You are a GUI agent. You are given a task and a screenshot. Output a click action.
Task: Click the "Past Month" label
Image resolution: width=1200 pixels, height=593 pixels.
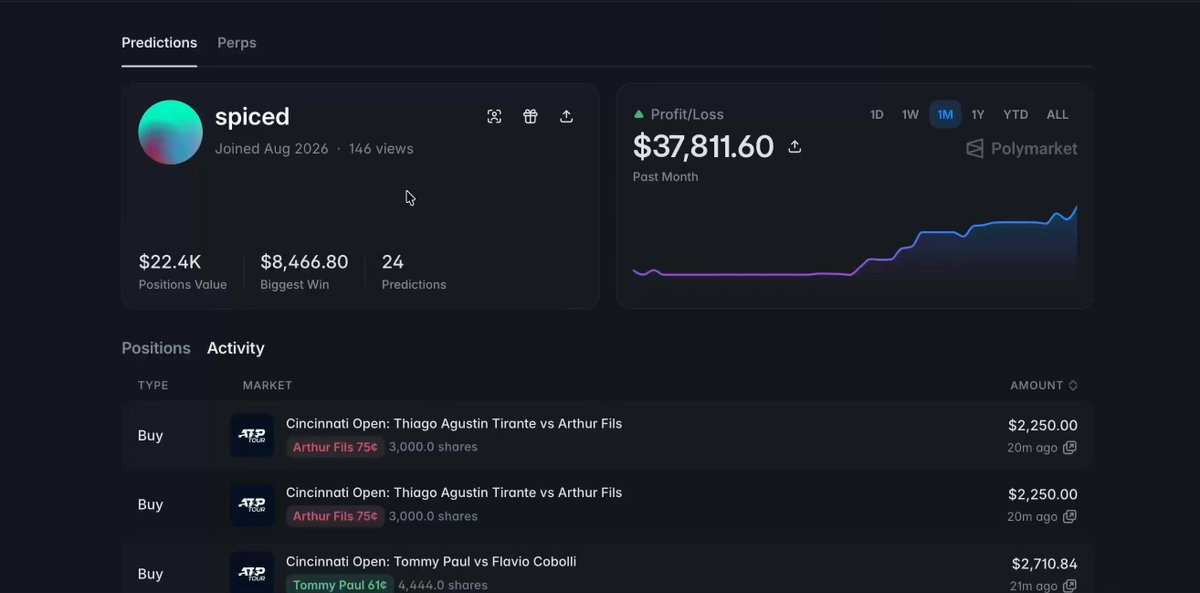(x=665, y=177)
